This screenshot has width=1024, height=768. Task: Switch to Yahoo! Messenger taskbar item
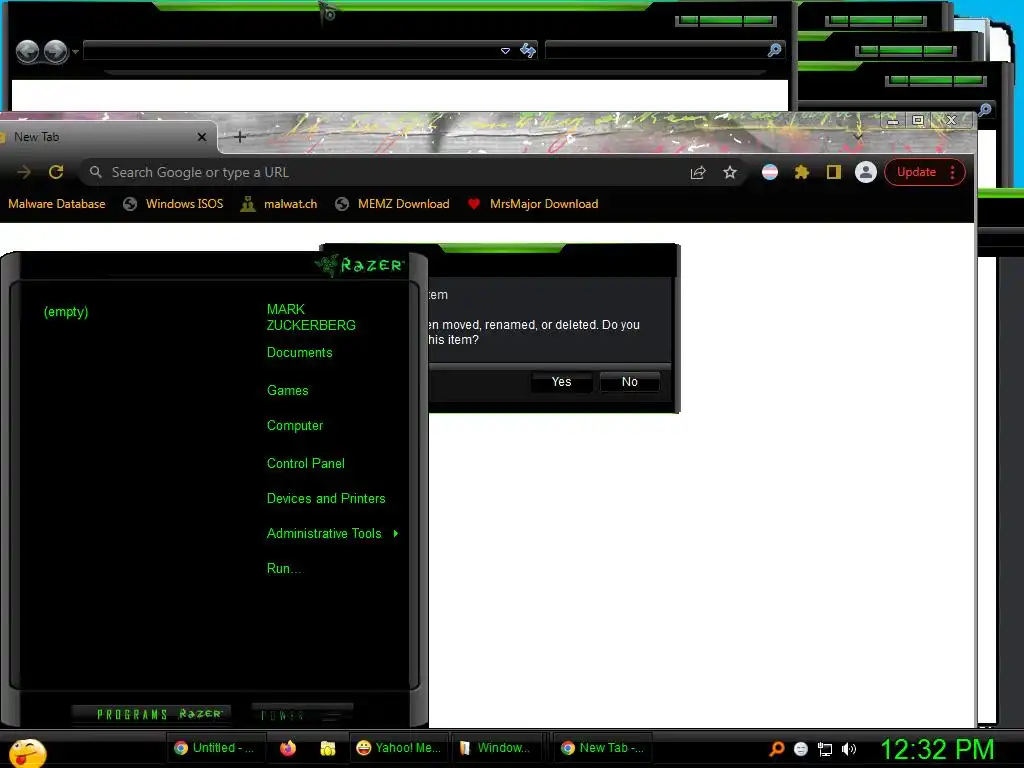click(398, 748)
